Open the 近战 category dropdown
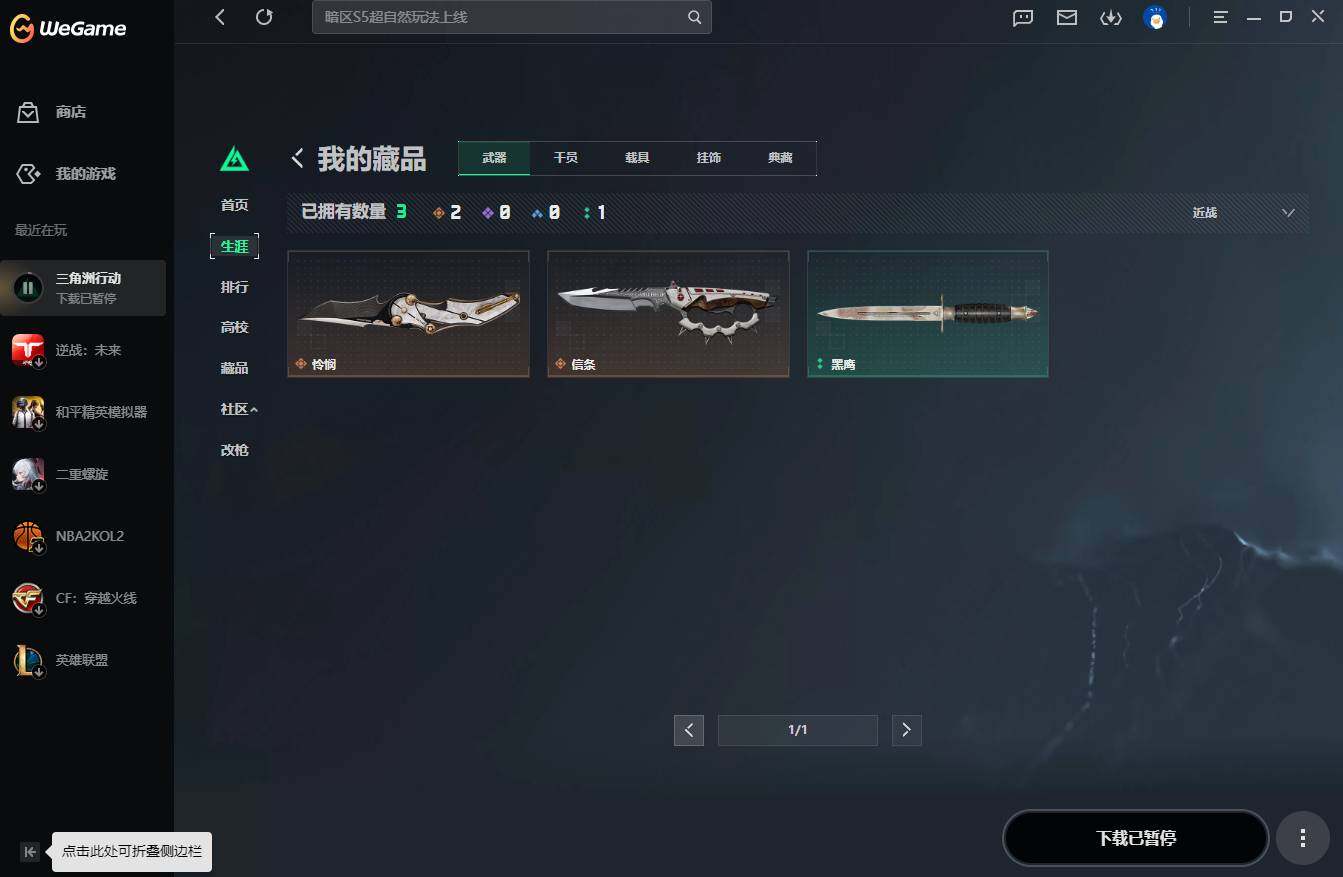The image size is (1343, 877). pyautogui.click(x=1243, y=213)
